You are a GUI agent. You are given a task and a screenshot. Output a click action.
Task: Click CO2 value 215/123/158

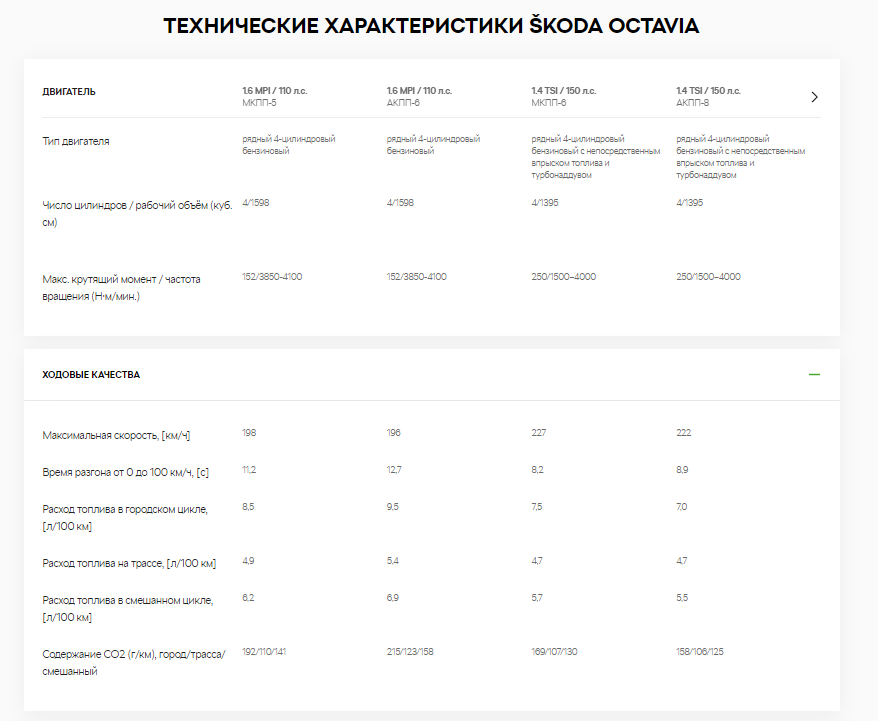410,652
